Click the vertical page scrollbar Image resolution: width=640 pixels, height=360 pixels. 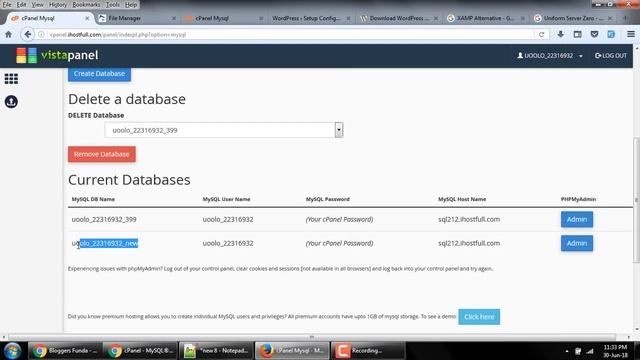tap(636, 200)
